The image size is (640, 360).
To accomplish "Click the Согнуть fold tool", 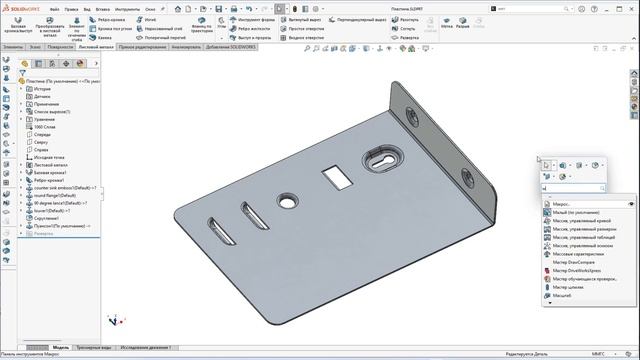I will point(403,29).
